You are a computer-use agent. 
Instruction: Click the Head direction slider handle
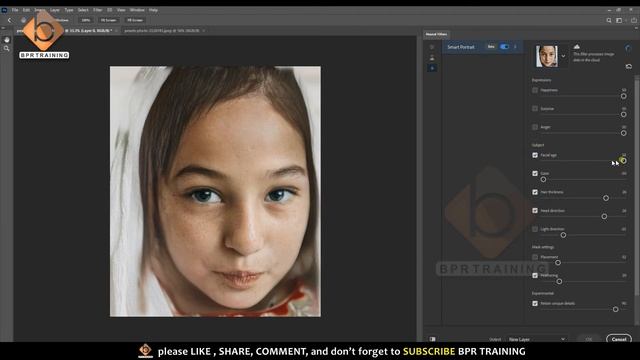[x=604, y=216]
